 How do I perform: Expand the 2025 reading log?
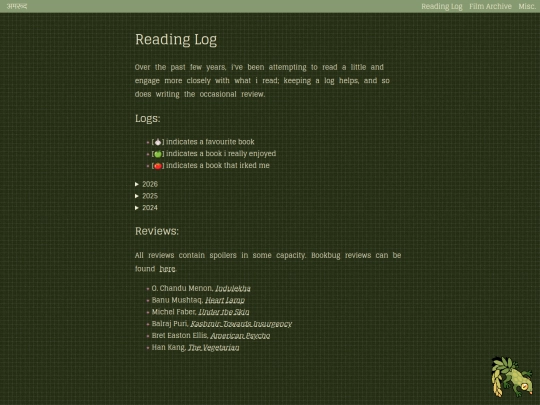[x=146, y=196]
